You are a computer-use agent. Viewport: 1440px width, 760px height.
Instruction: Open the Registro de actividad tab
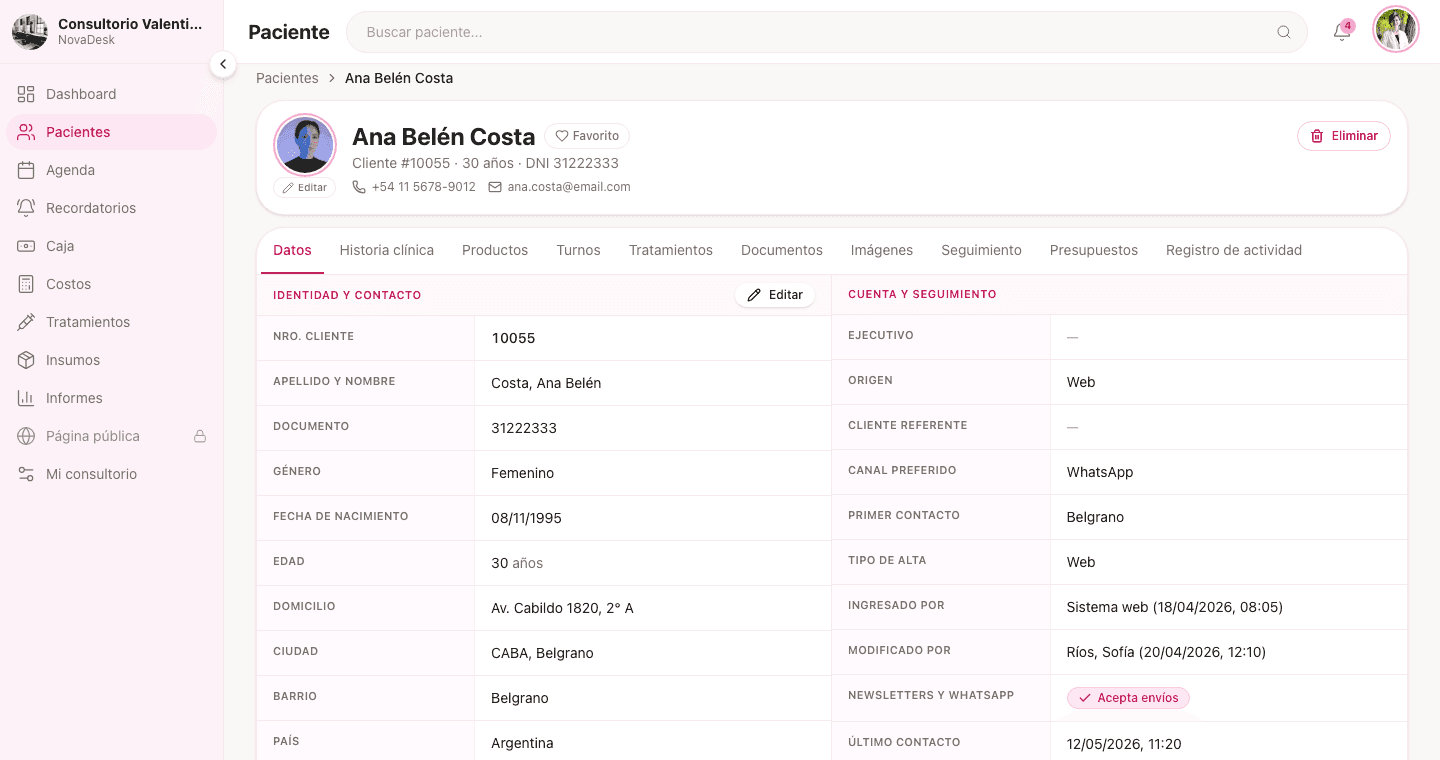(x=1234, y=250)
